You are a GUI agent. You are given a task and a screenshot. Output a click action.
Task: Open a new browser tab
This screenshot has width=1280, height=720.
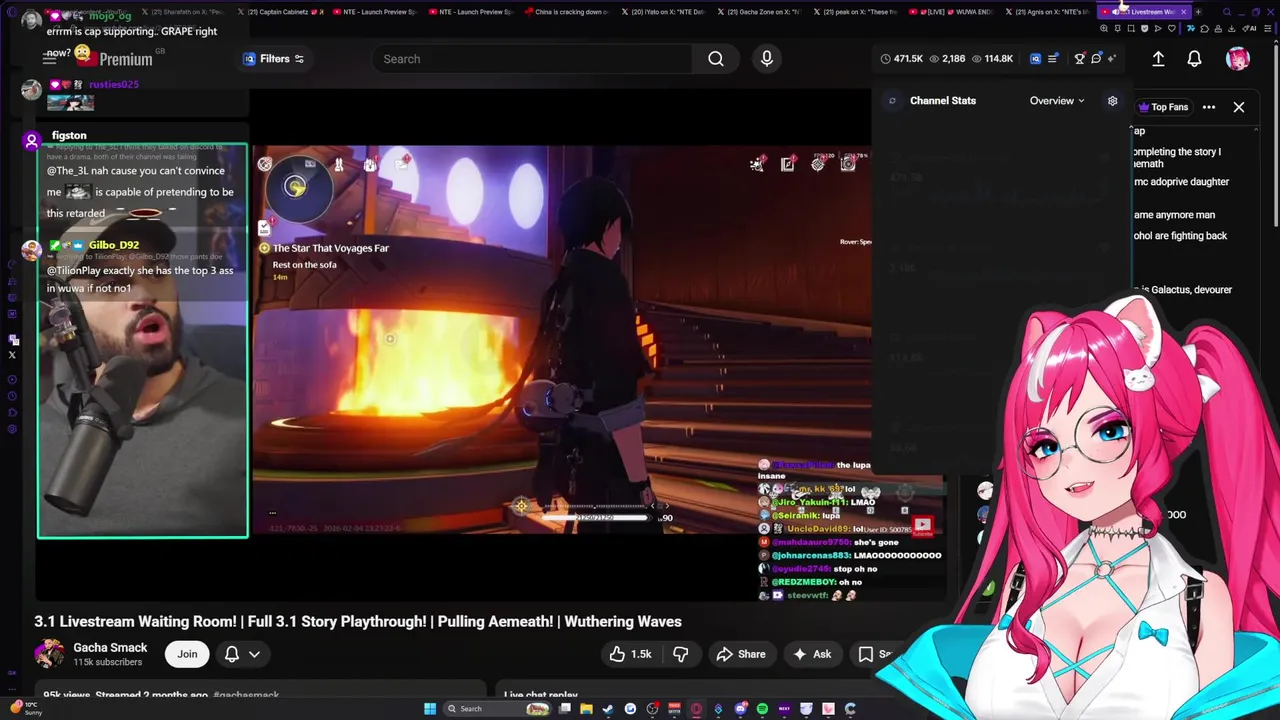coord(1198,12)
